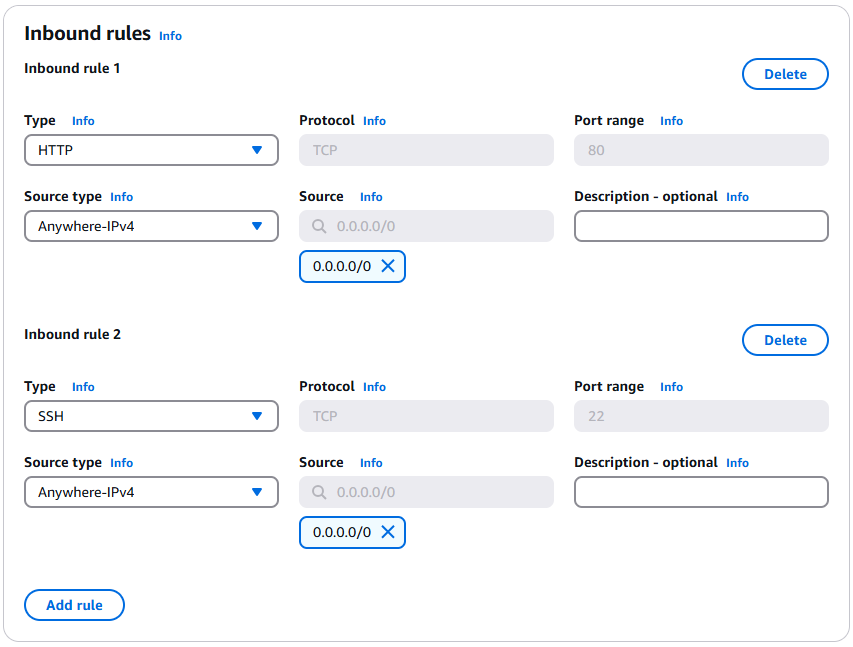
Task: Open the Source type dropdown for Inbound rule 1
Action: (x=151, y=226)
